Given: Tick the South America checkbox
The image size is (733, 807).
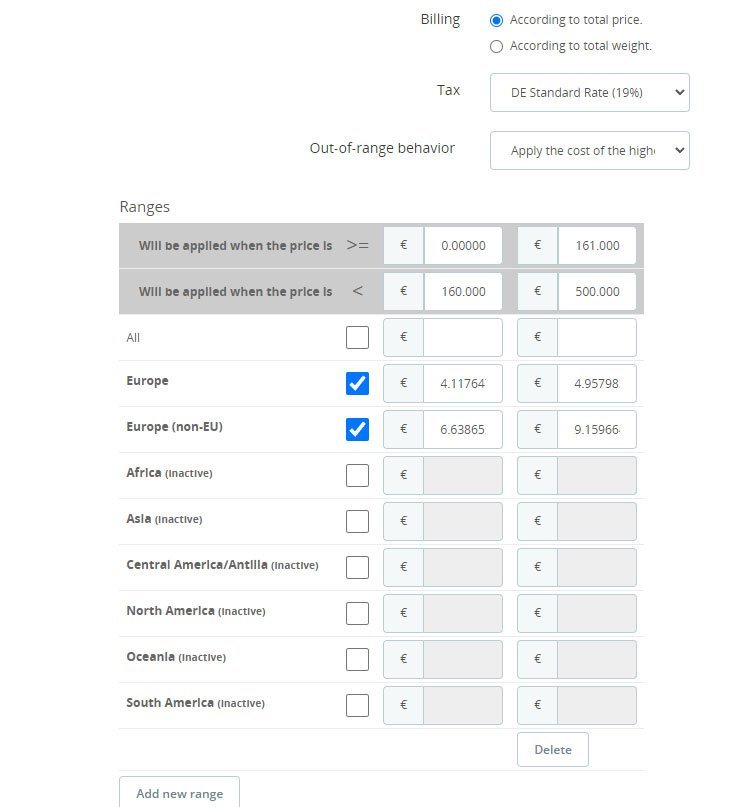Looking at the screenshot, I should click(x=357, y=705).
